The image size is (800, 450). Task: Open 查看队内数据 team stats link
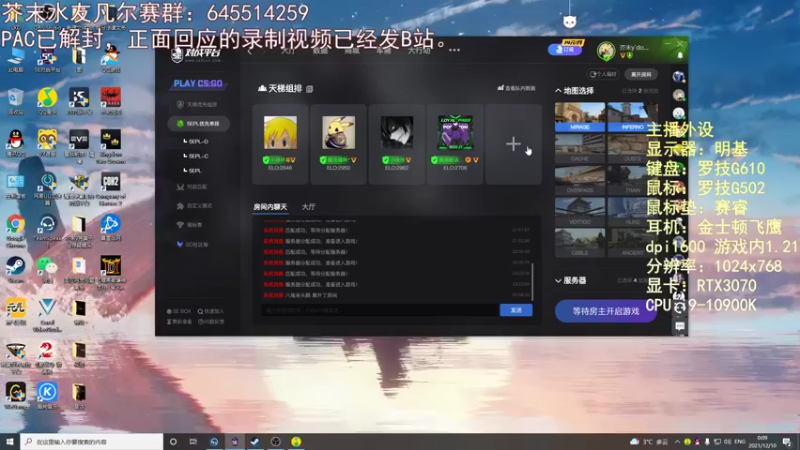pos(516,88)
